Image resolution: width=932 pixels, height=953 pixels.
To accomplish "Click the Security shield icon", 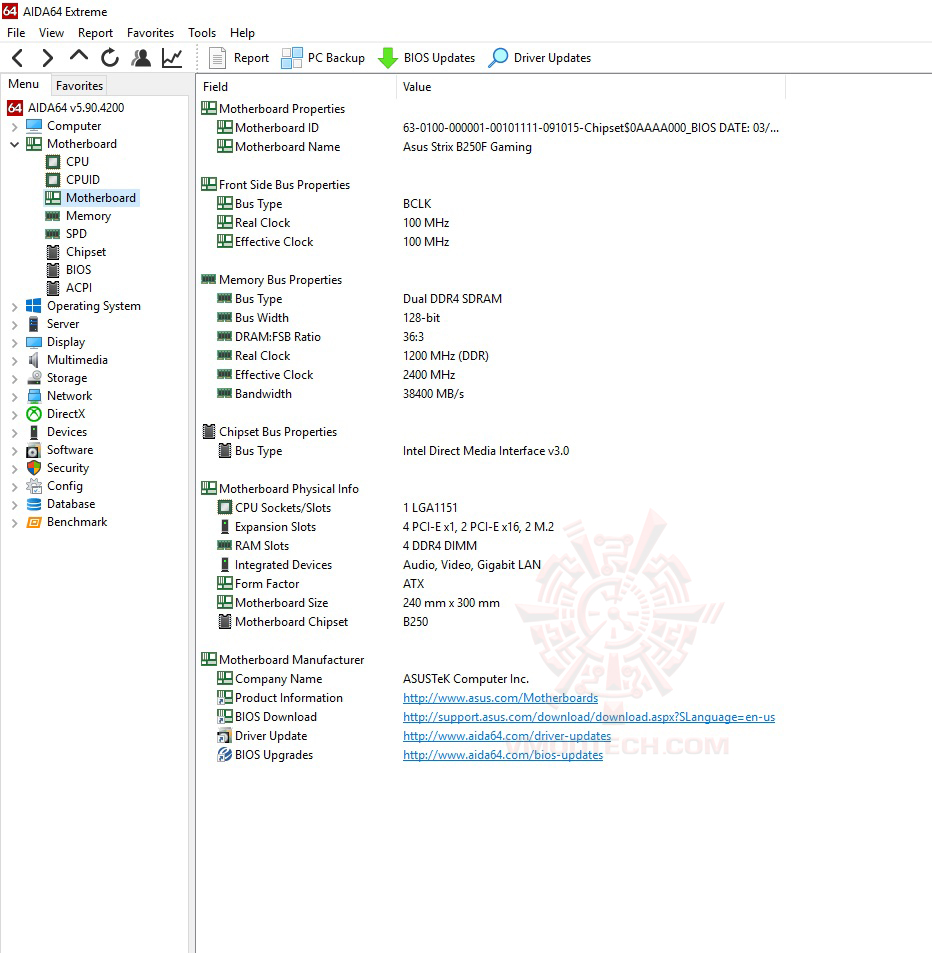I will (x=34, y=468).
